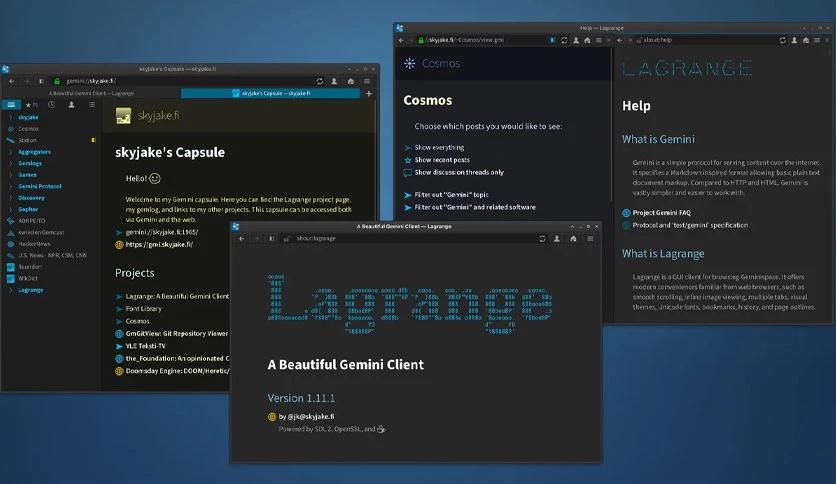
Task: Show the History tab in sidebar
Action: tap(51, 105)
